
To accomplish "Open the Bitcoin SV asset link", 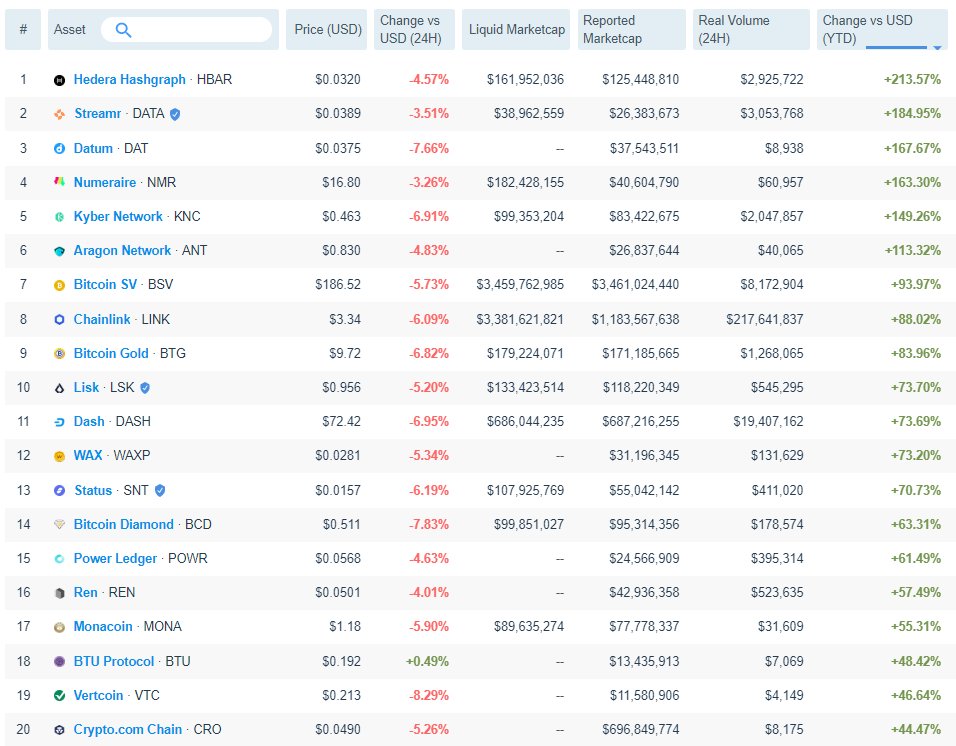I will [105, 284].
